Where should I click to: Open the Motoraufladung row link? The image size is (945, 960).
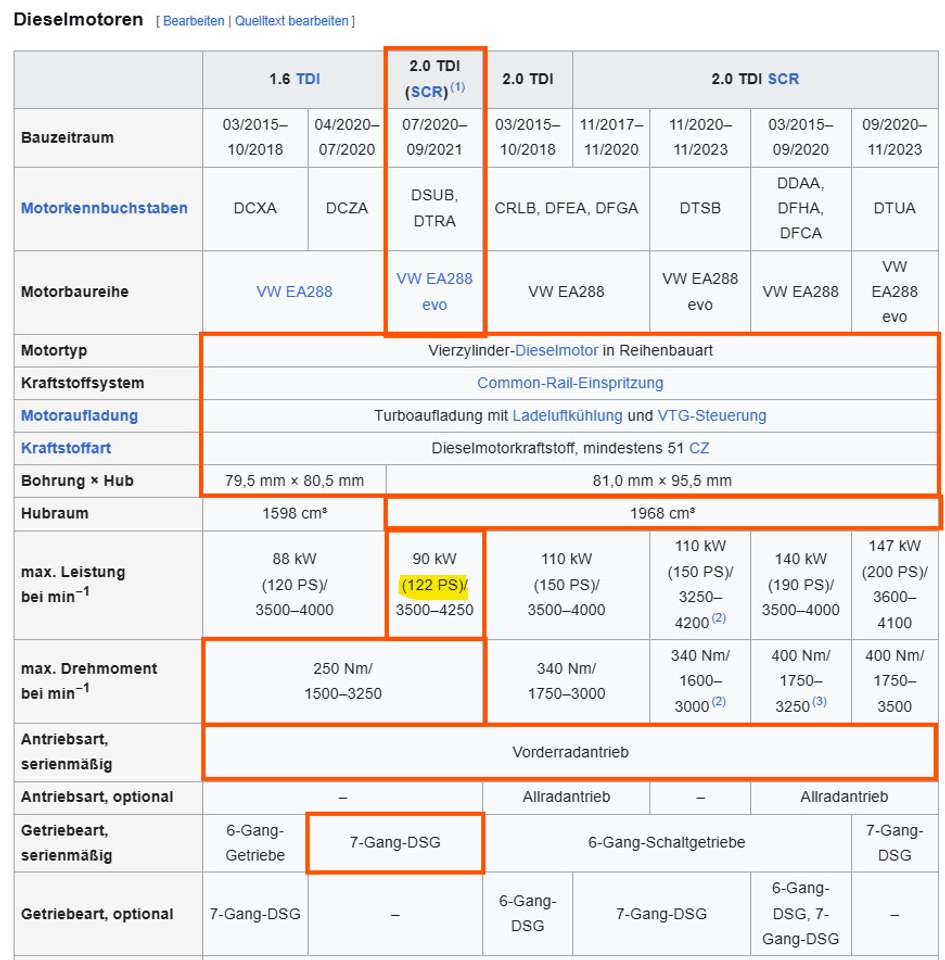[x=80, y=416]
